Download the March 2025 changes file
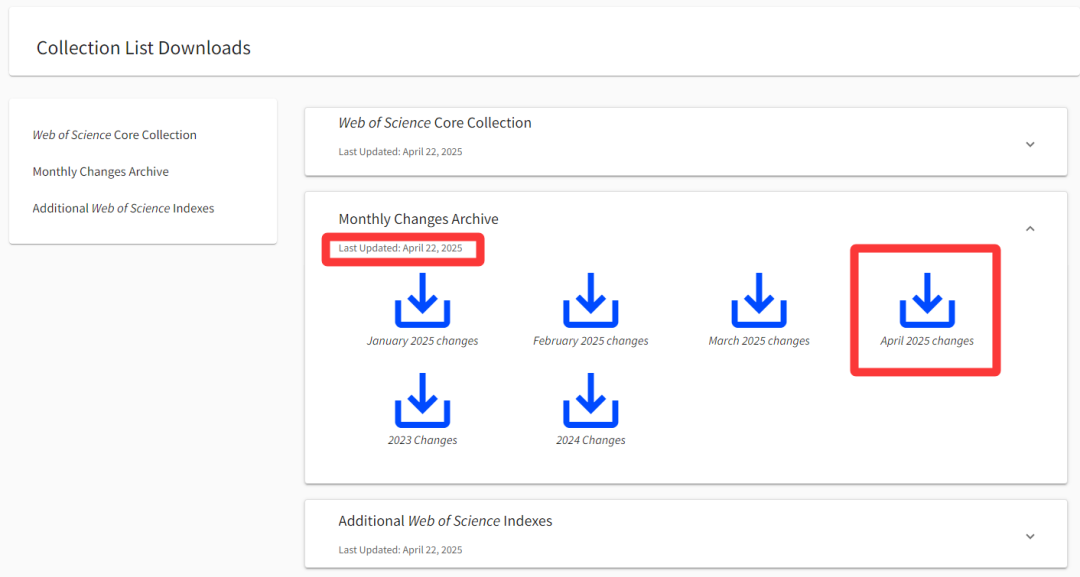 [758, 300]
